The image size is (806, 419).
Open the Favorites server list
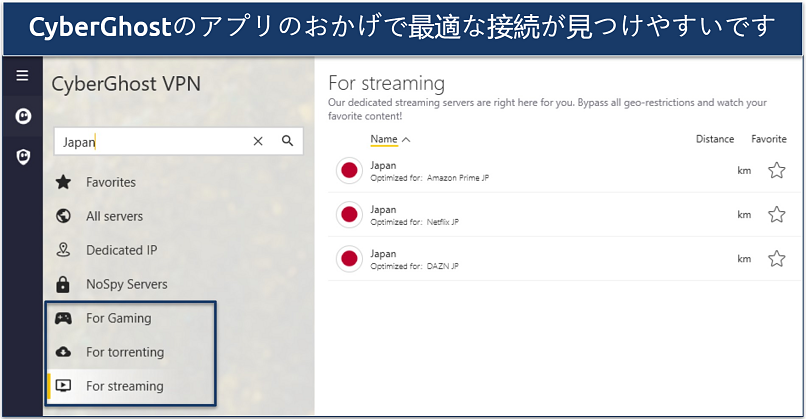tap(110, 182)
